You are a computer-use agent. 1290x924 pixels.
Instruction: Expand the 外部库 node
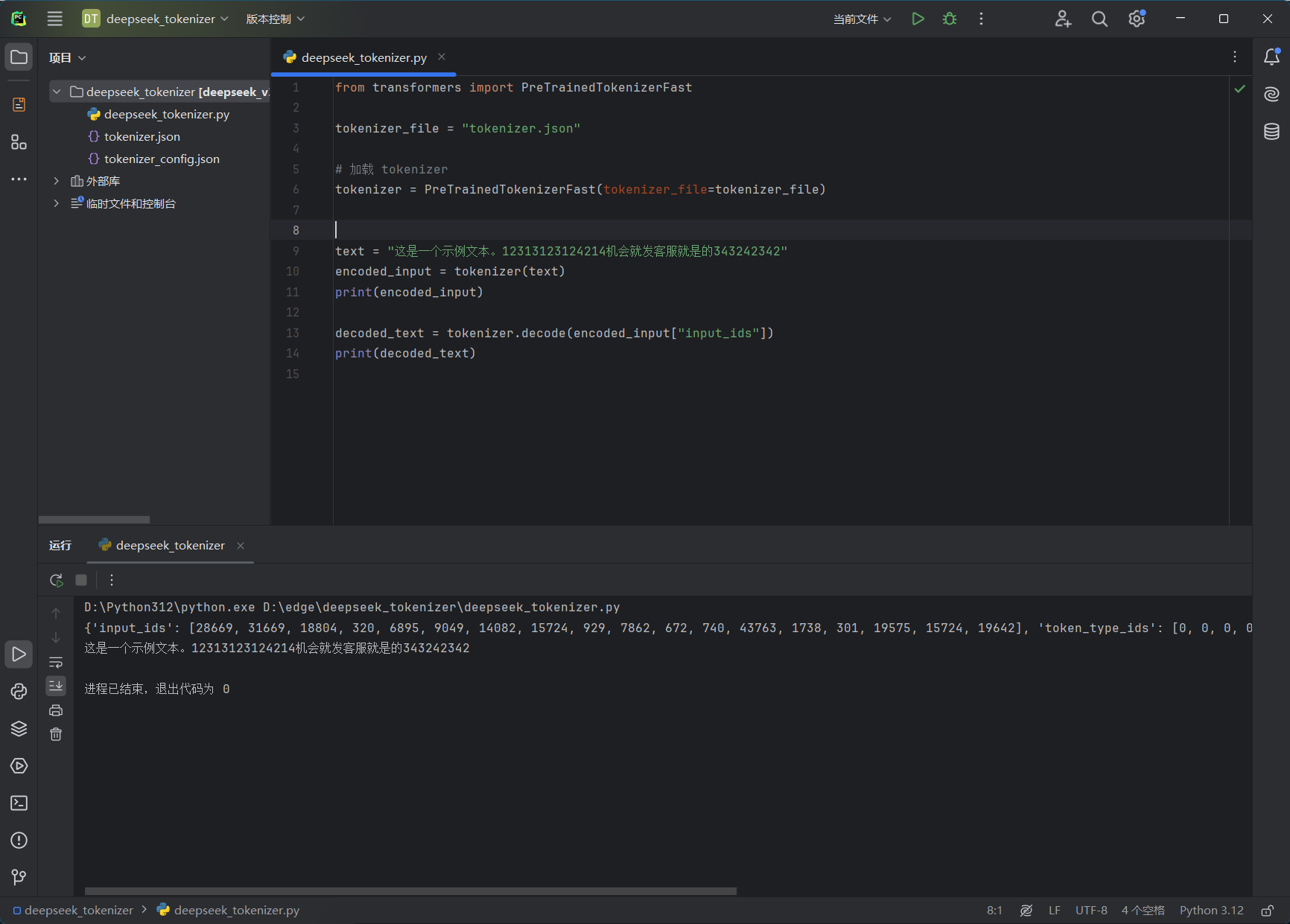coord(57,181)
